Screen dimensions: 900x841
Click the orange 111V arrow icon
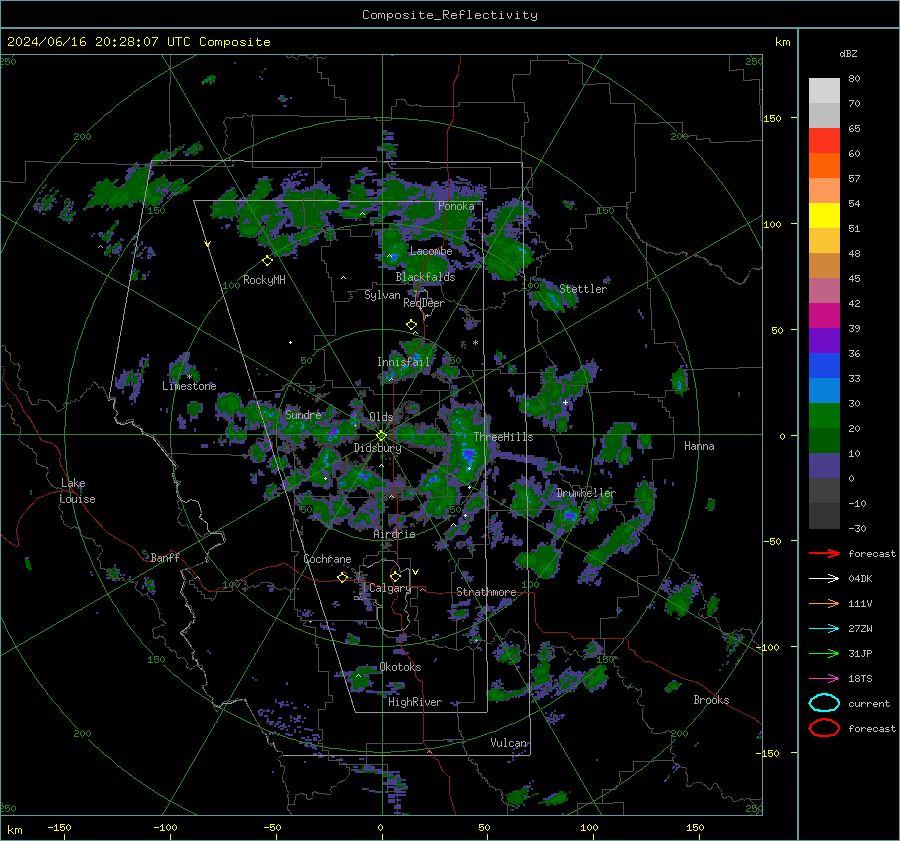pos(824,603)
